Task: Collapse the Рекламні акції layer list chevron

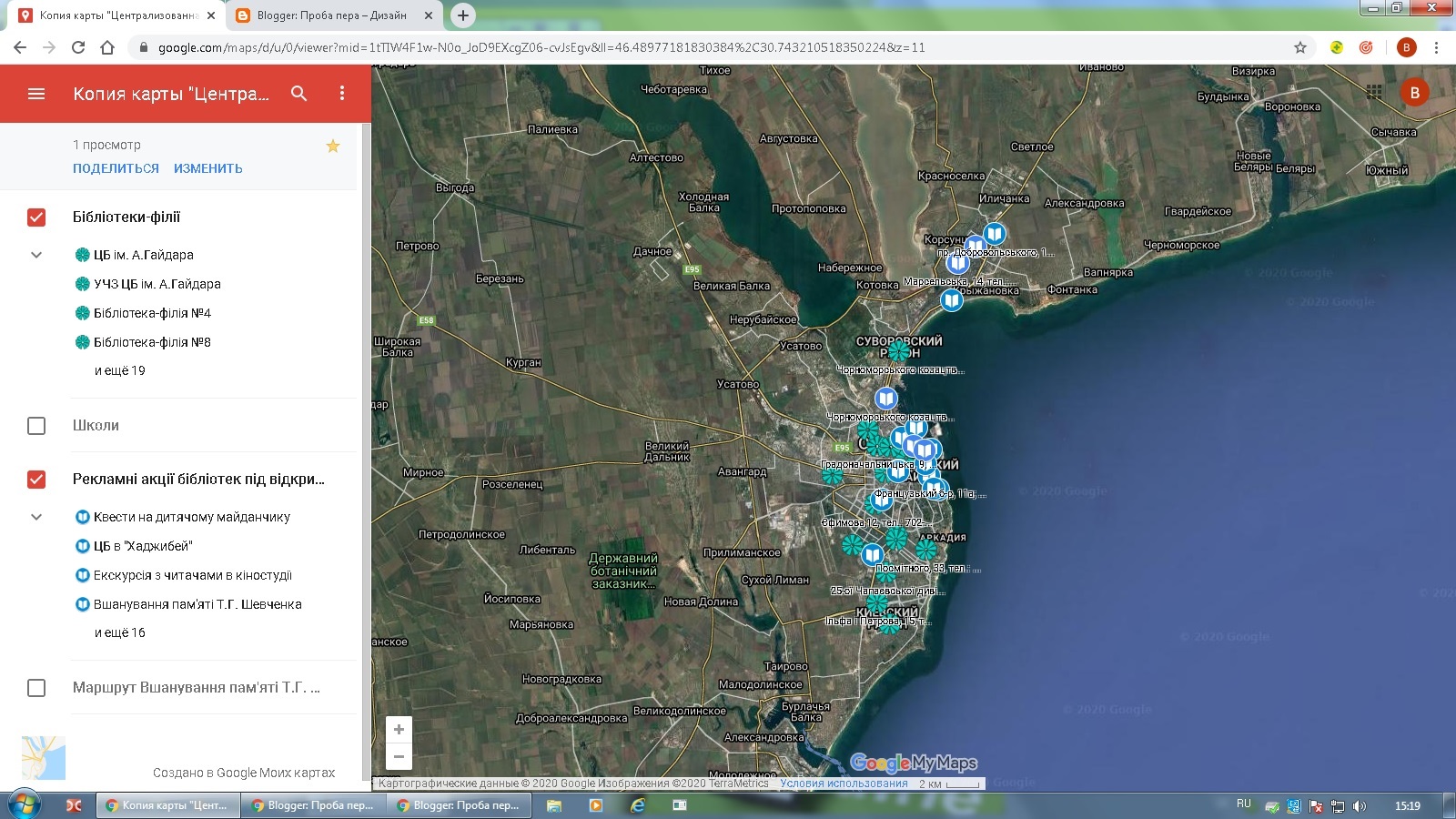Action: click(x=36, y=517)
